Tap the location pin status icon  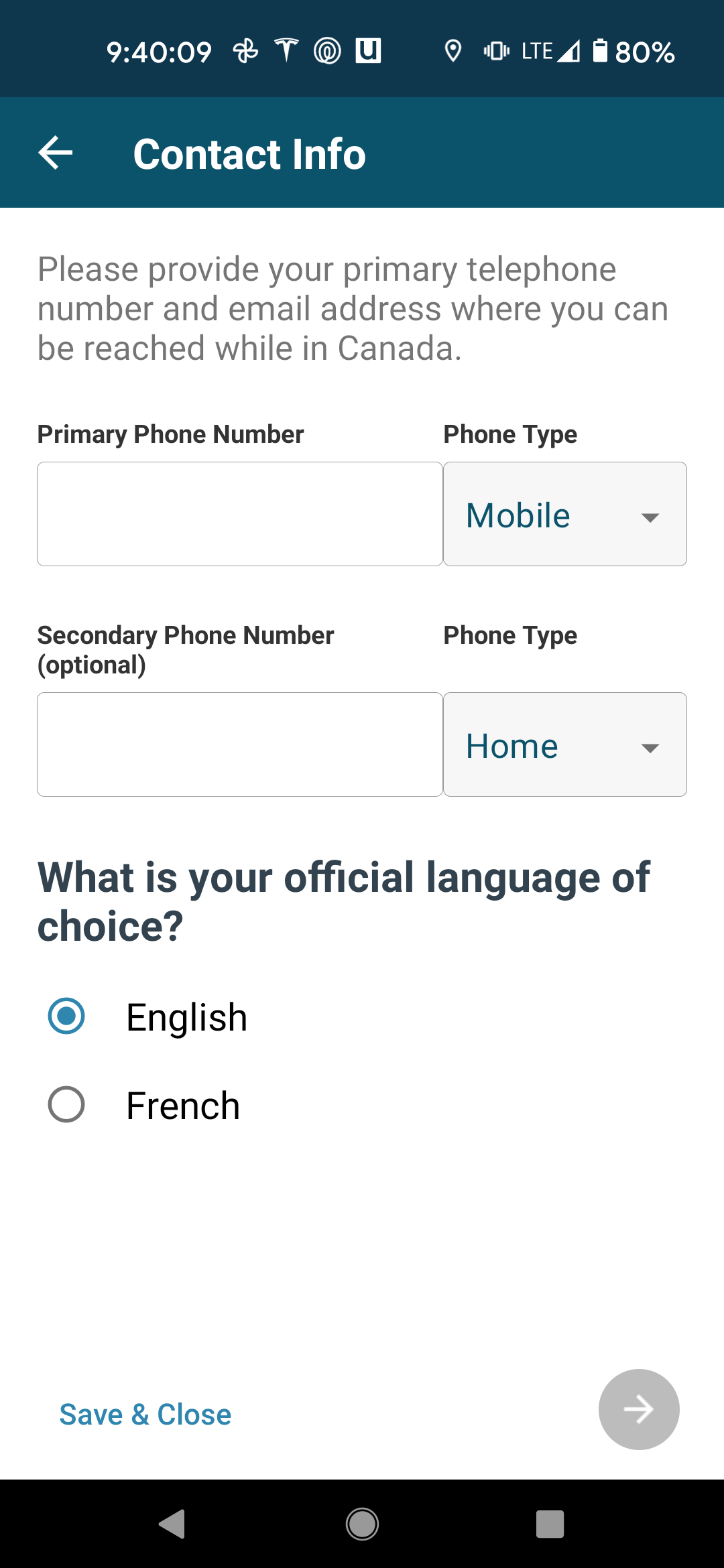pyautogui.click(x=453, y=51)
